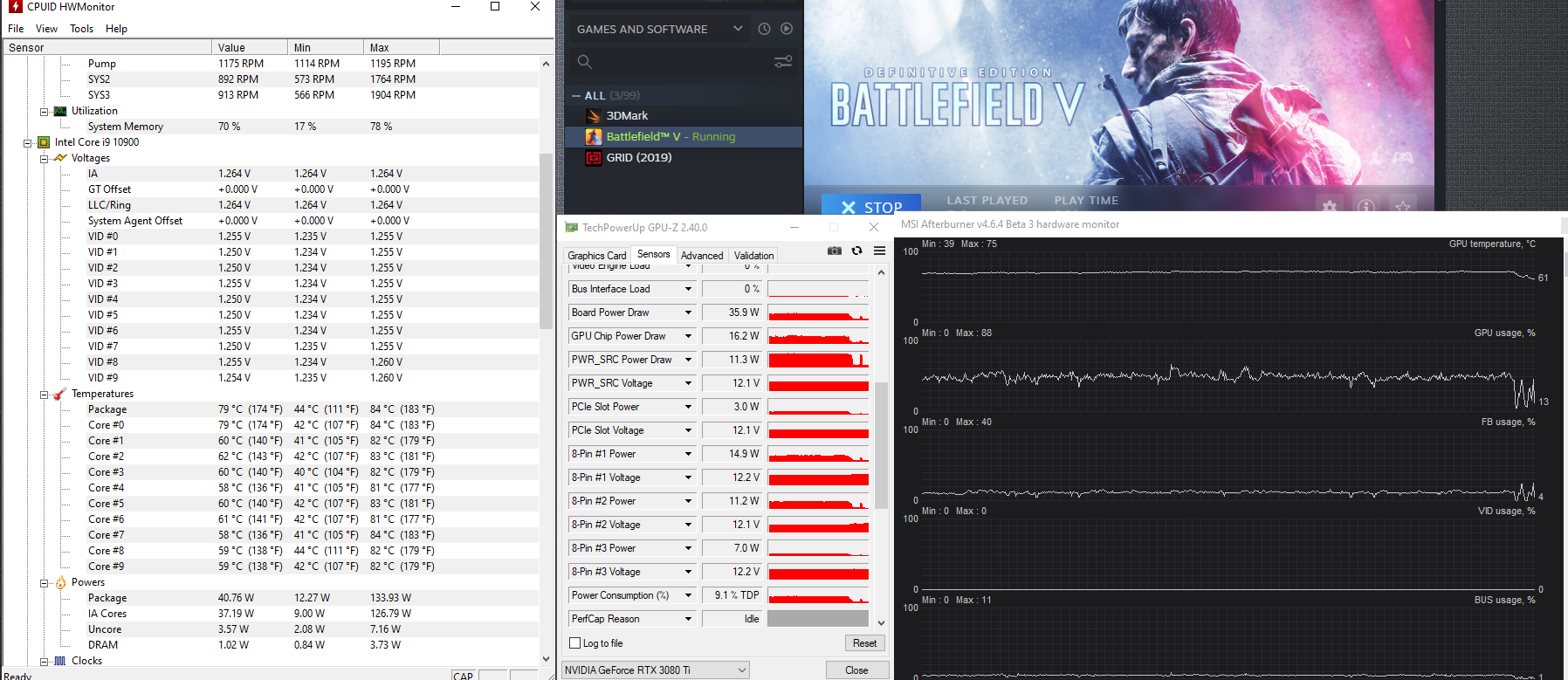
Task: Collapse the ALL games category
Action: coord(576,96)
